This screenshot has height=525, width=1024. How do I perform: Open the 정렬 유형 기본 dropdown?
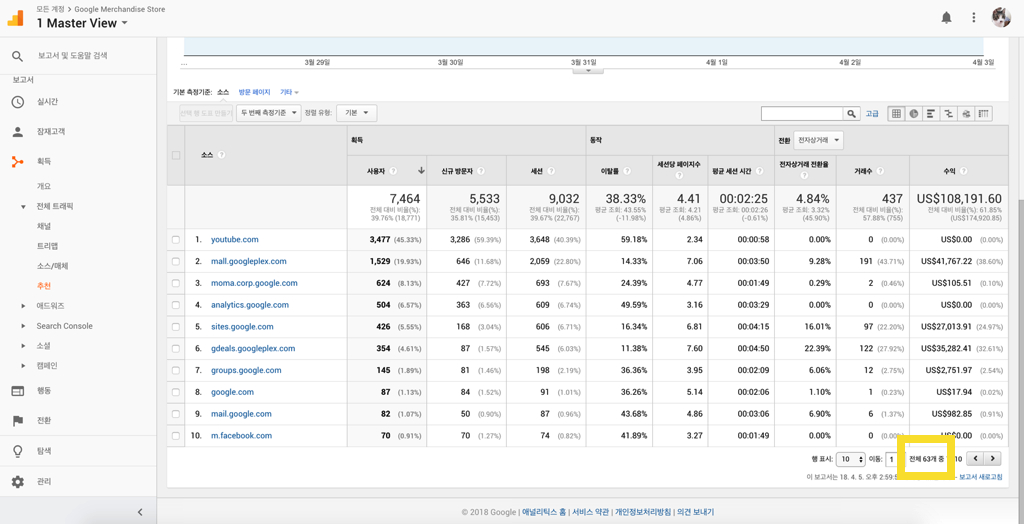(x=357, y=113)
